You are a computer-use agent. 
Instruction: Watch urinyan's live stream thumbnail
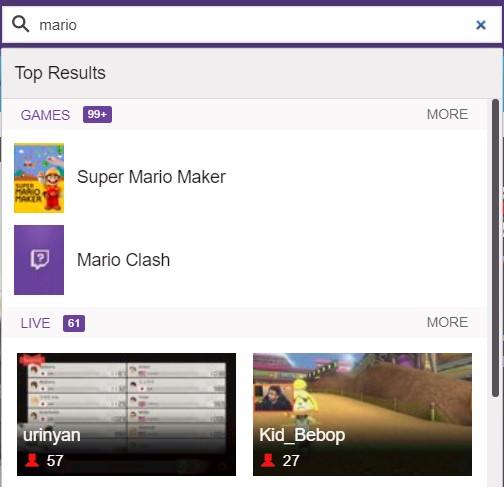[126, 414]
